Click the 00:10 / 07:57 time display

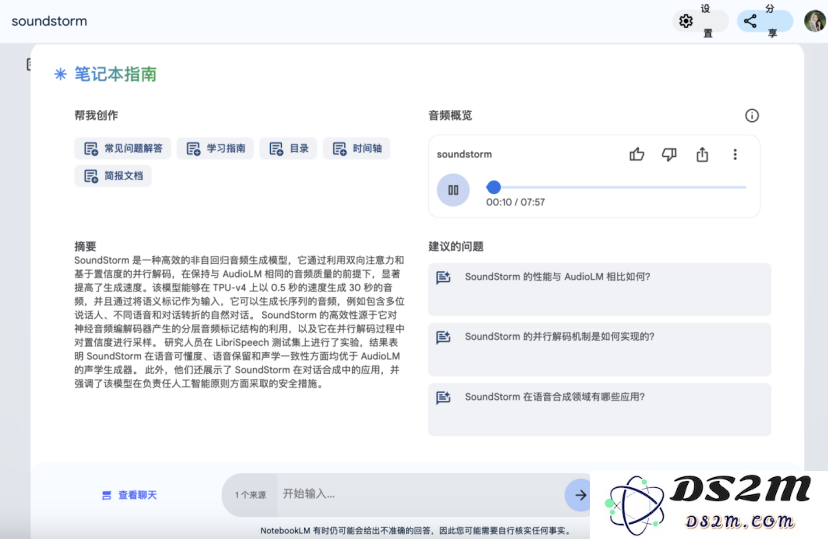point(515,202)
